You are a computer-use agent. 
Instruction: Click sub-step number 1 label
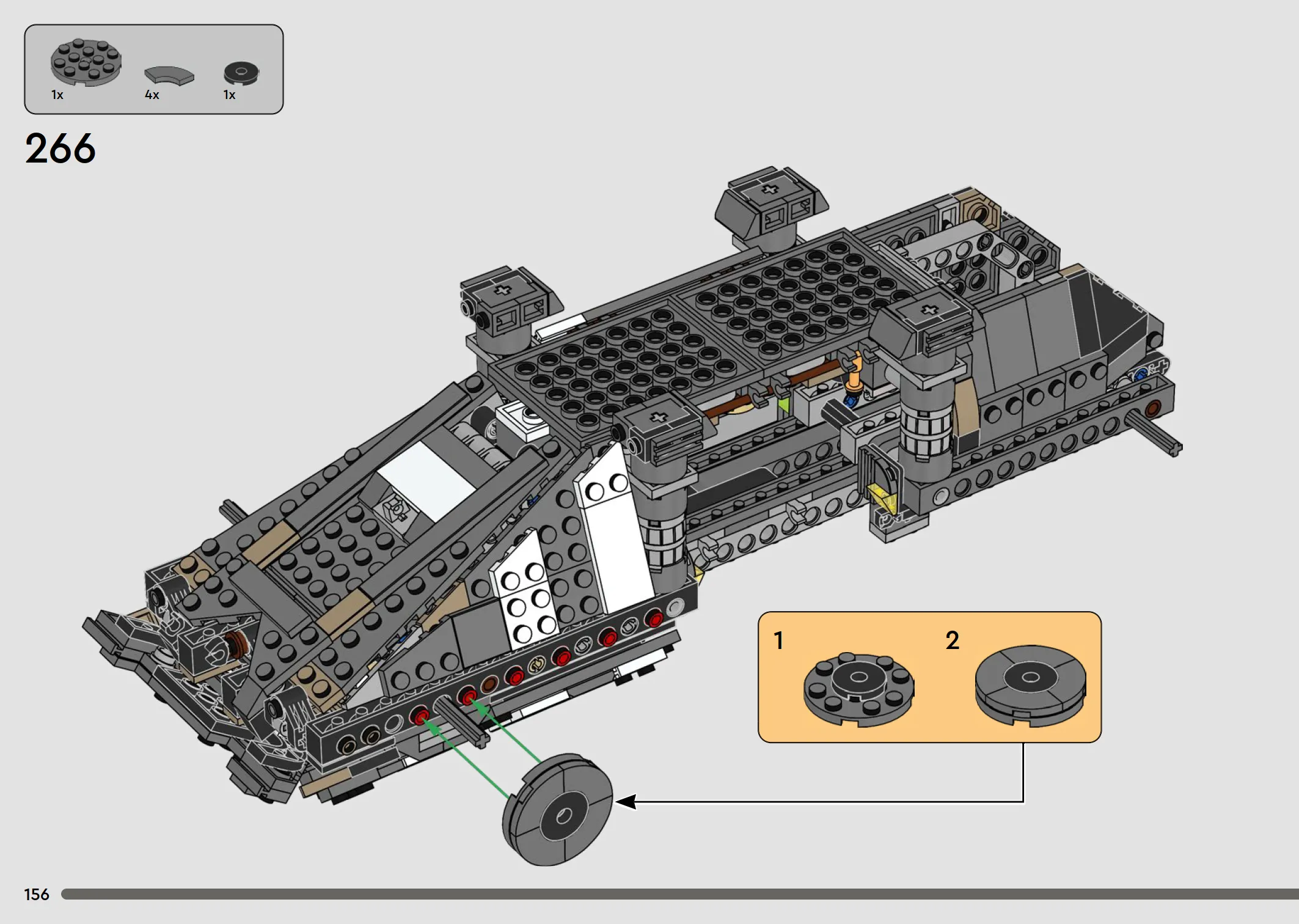(x=778, y=640)
